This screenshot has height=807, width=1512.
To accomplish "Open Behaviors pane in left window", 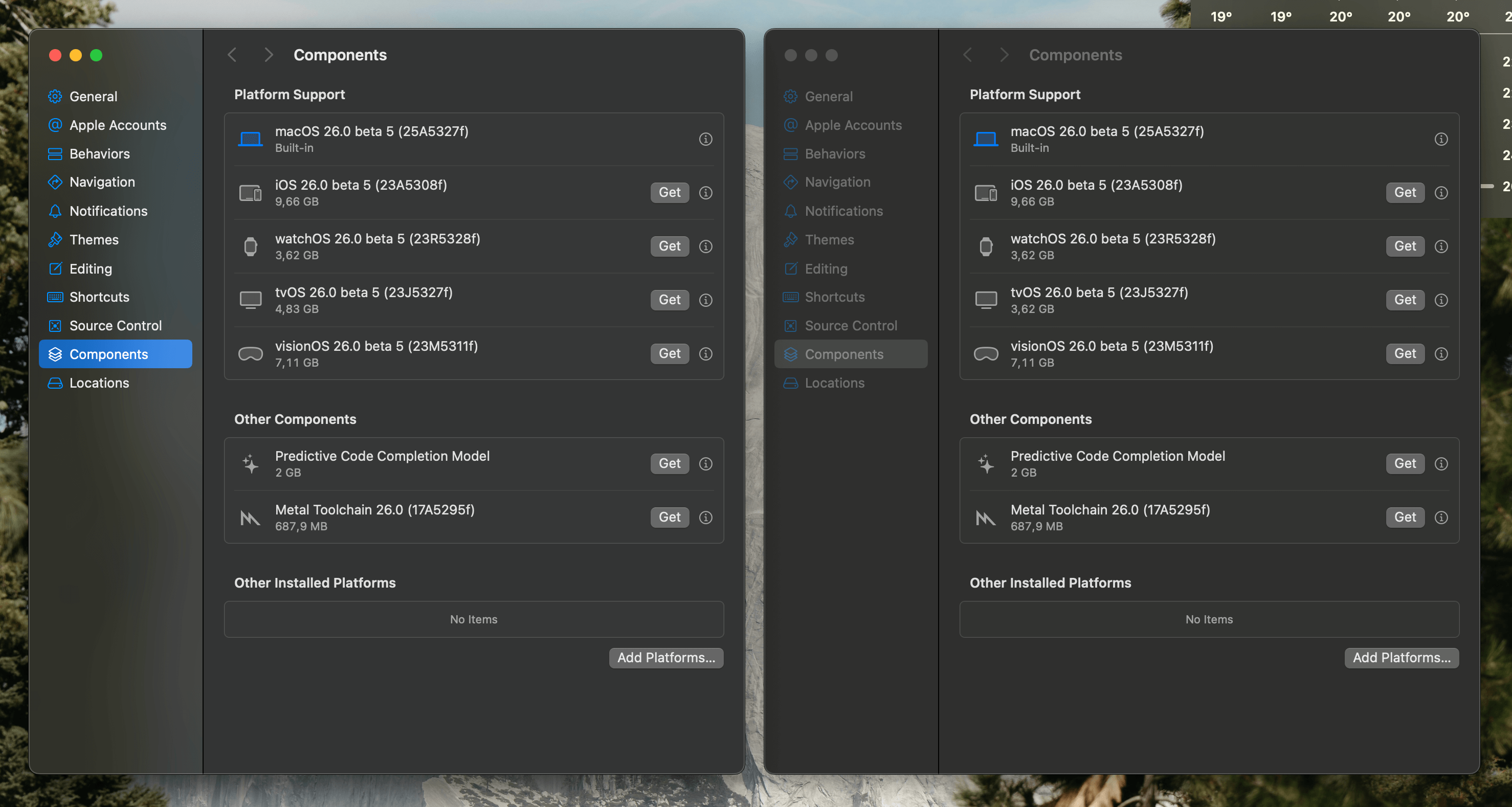I will (116, 154).
